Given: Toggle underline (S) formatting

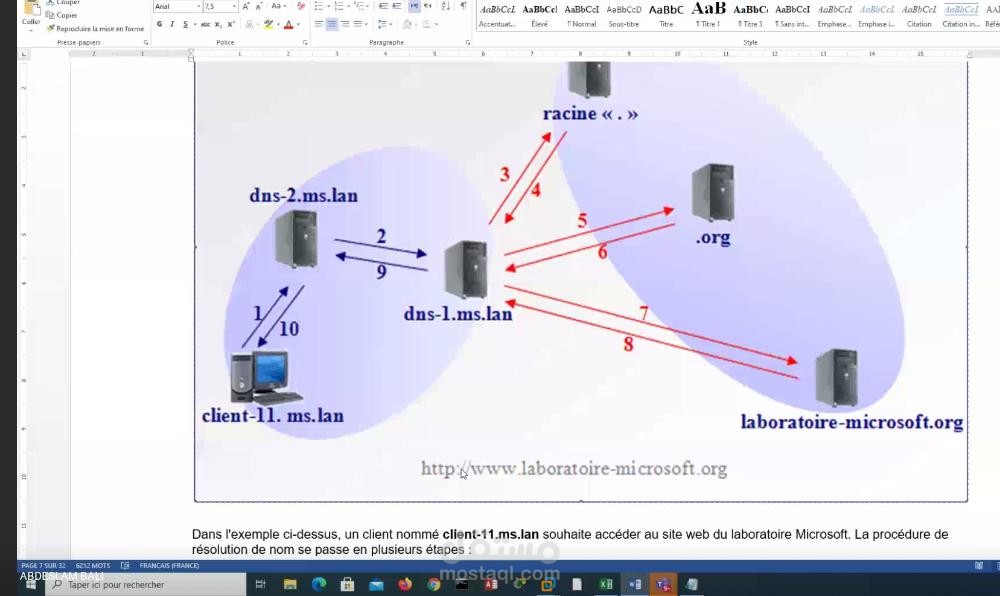Looking at the screenshot, I should (186, 24).
